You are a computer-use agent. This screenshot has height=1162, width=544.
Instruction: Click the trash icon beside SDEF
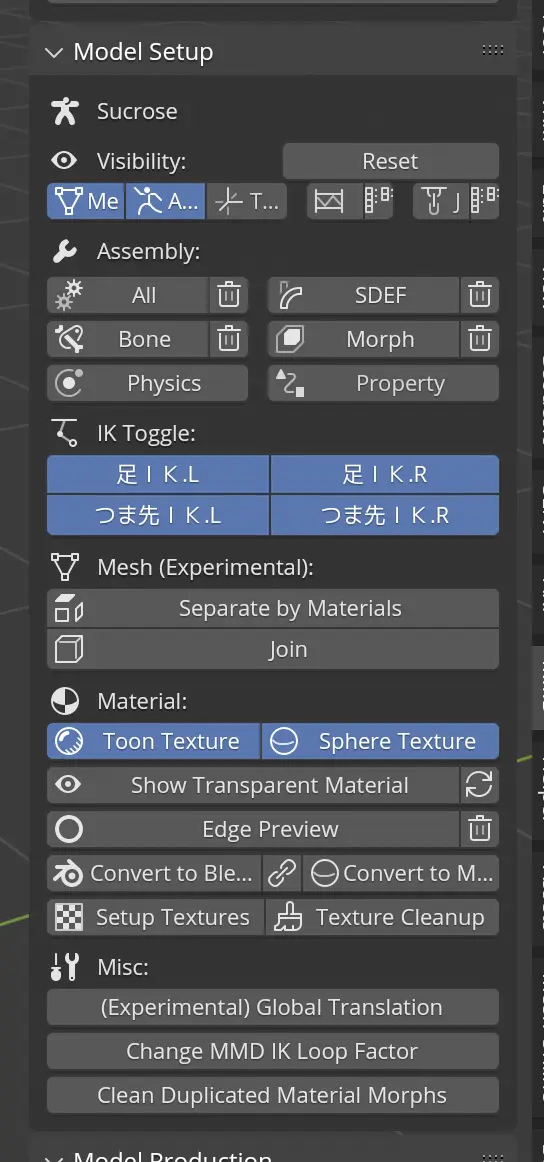(480, 296)
